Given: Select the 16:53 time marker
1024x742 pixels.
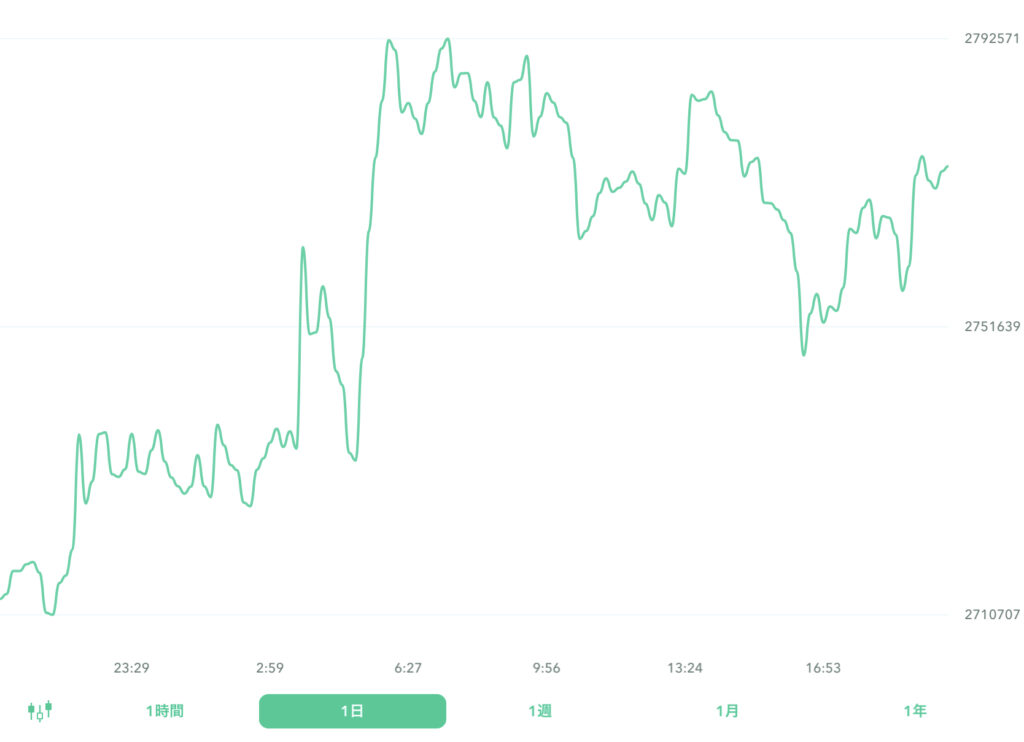Looking at the screenshot, I should pyautogui.click(x=822, y=667).
